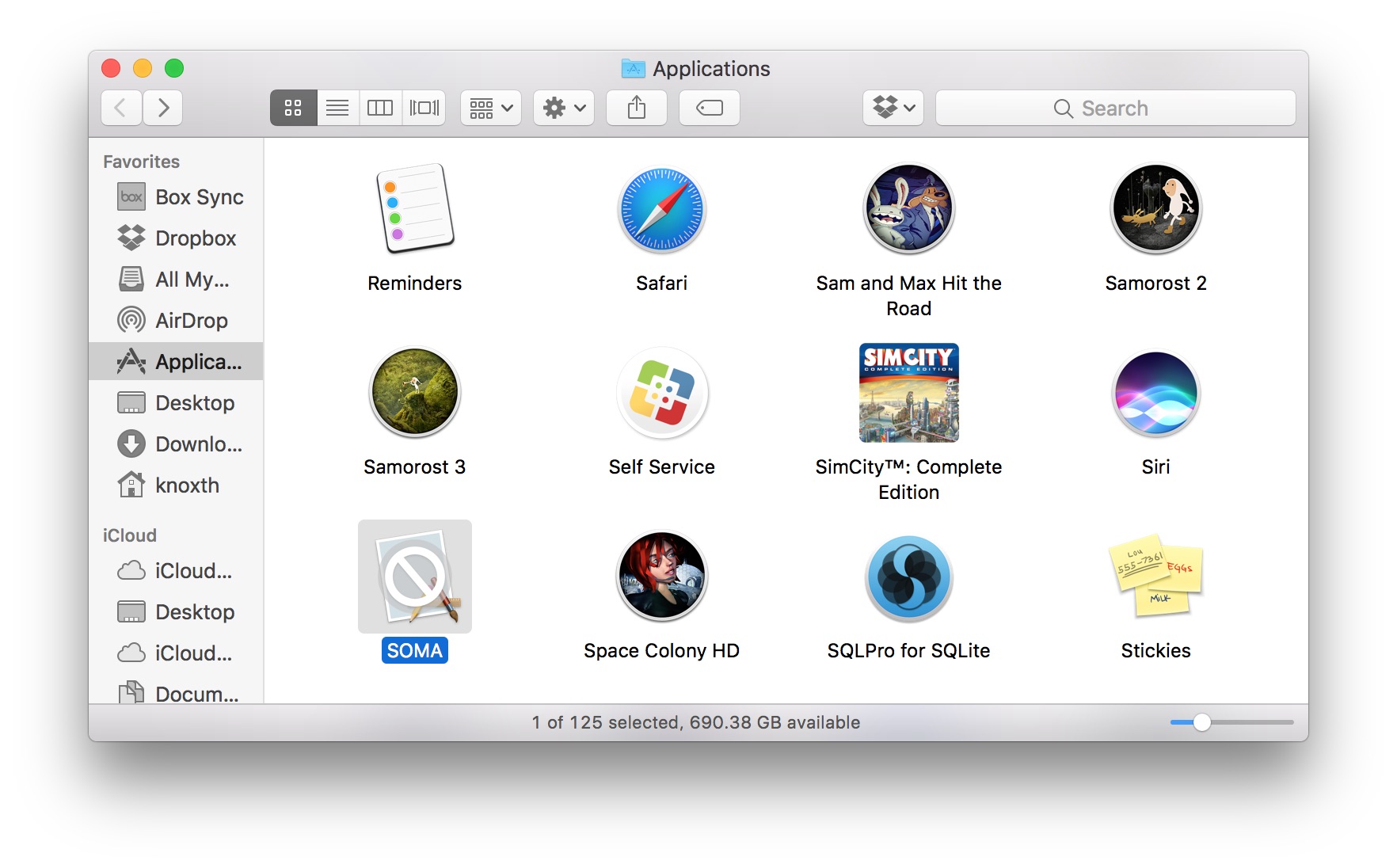This screenshot has height=868, width=1397.
Task: Click the Reminders name label
Action: [414, 284]
